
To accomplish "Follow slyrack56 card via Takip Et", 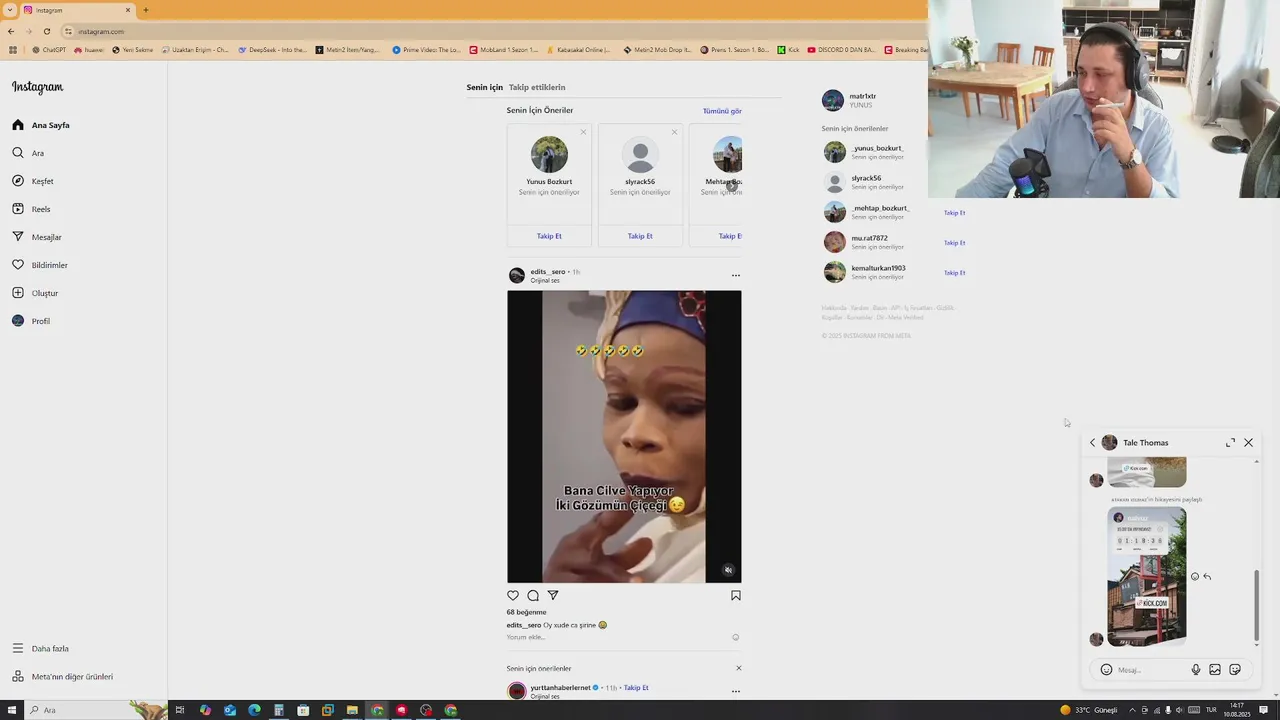I will 640,236.
